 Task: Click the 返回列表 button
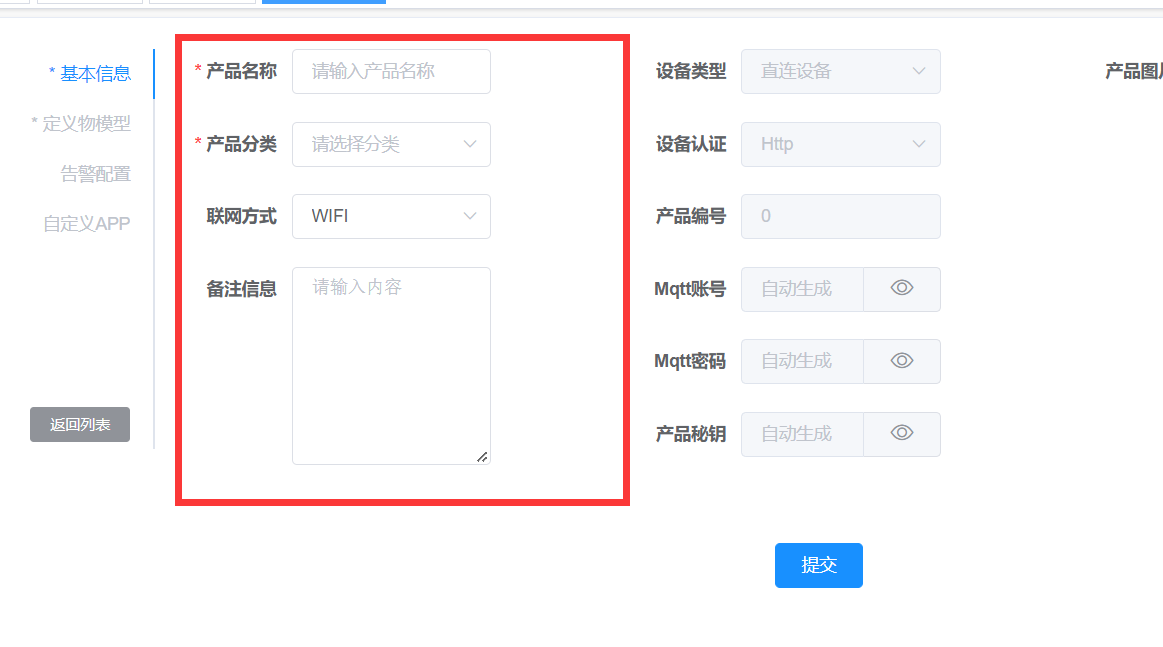[79, 424]
